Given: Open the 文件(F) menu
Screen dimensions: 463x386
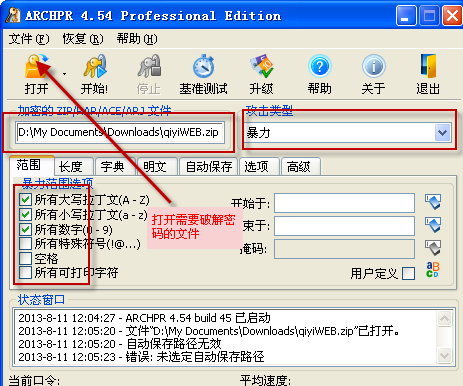Looking at the screenshot, I should (x=29, y=39).
